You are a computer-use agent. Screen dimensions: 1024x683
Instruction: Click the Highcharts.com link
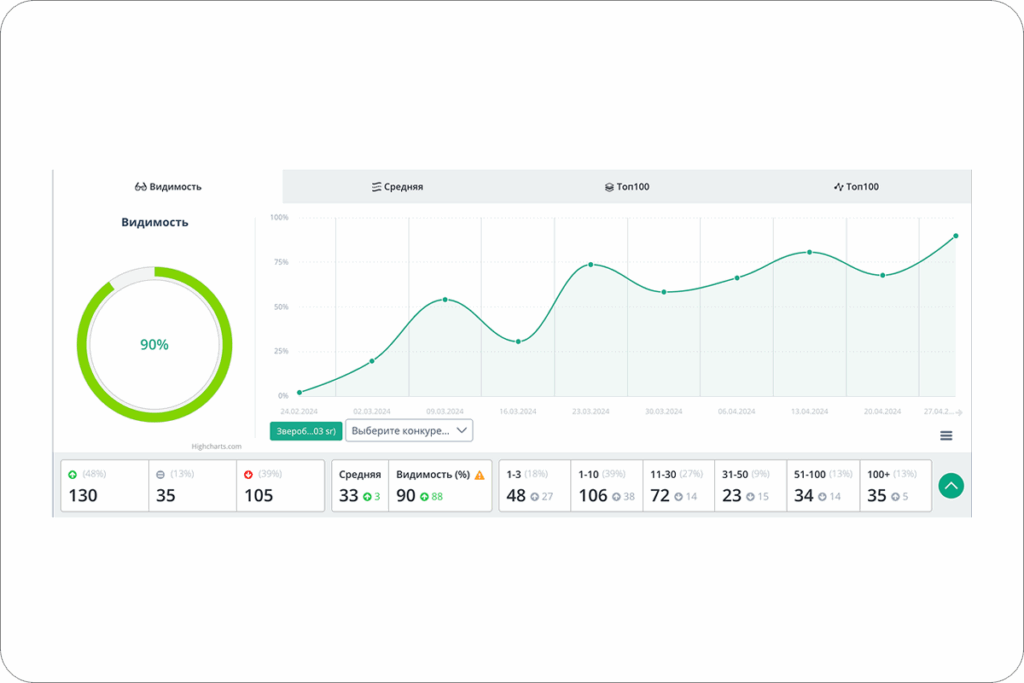pos(216,447)
